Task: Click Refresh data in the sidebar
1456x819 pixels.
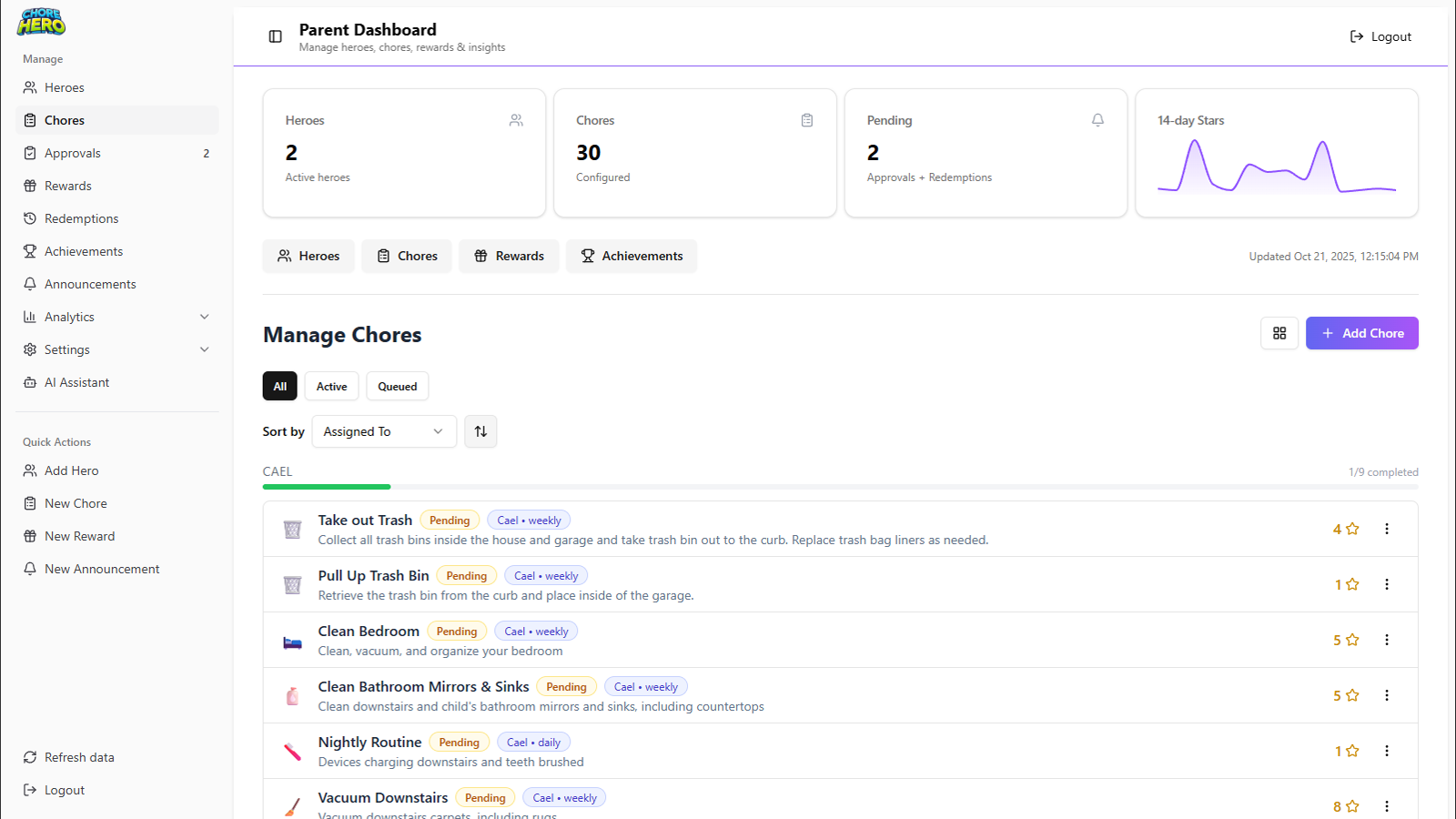Action: 79,756
